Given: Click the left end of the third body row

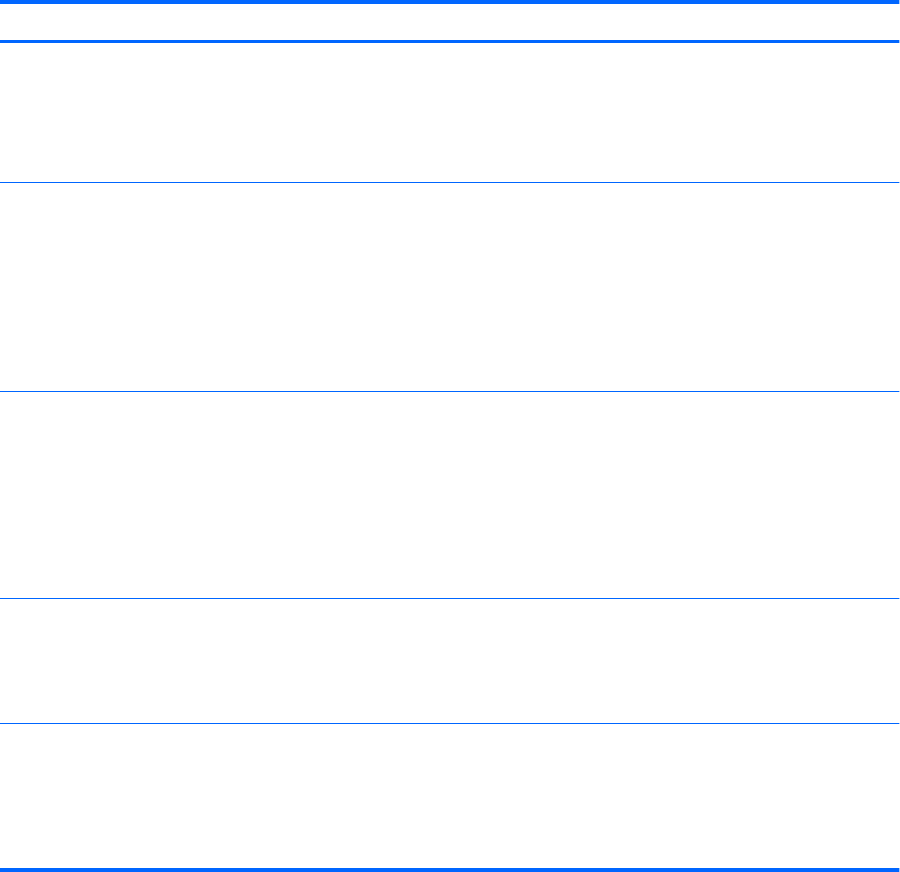Looking at the screenshot, I should pos(12,495).
